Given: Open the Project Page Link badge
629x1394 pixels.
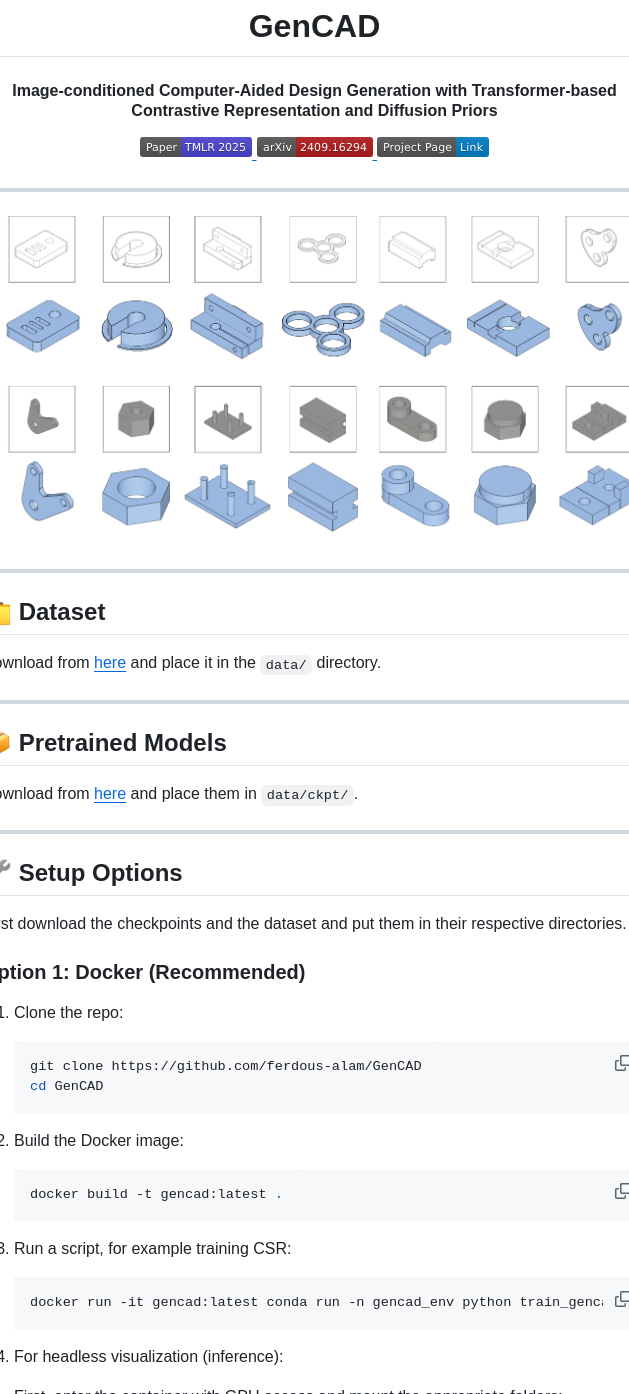Looking at the screenshot, I should tap(432, 147).
